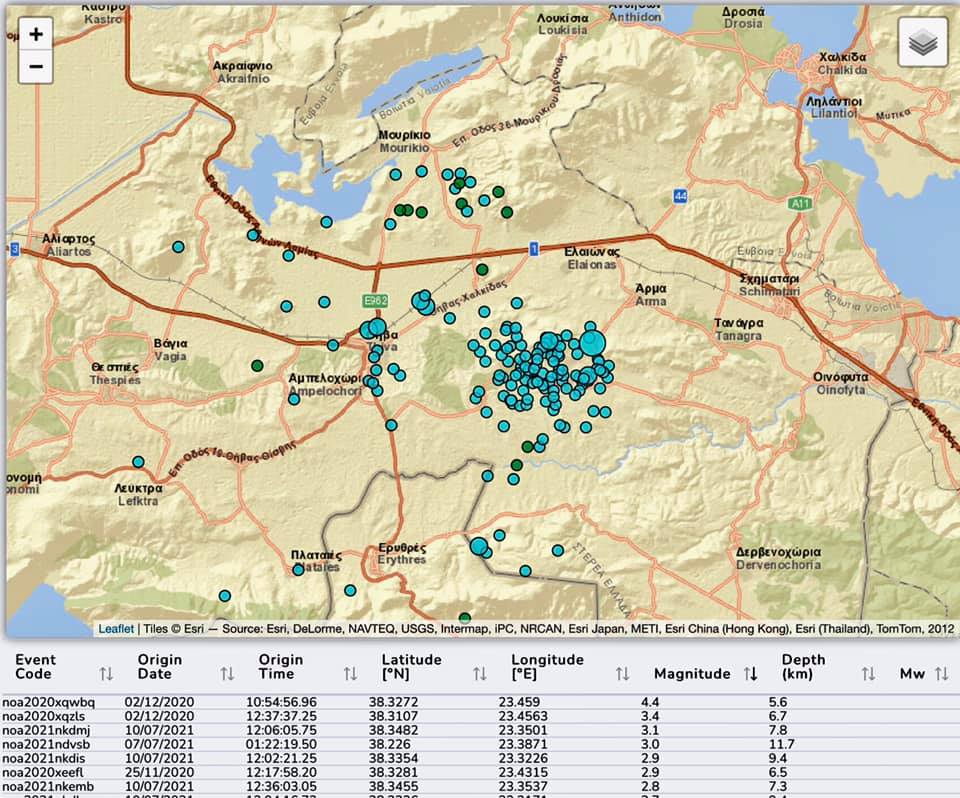Zoom in on the map
This screenshot has height=798, width=960.
point(36,34)
